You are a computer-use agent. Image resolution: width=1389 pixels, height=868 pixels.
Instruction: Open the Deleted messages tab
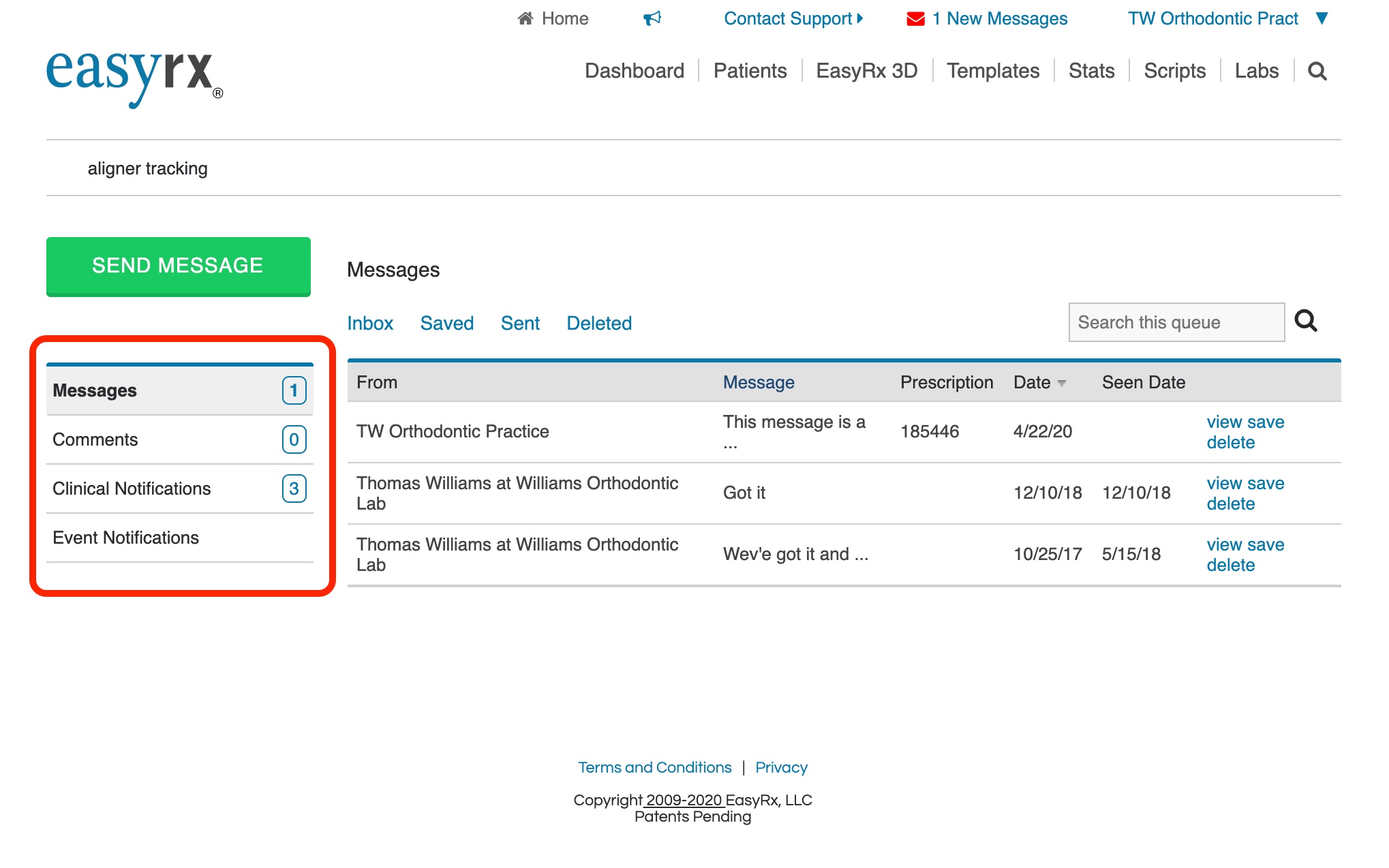point(599,323)
